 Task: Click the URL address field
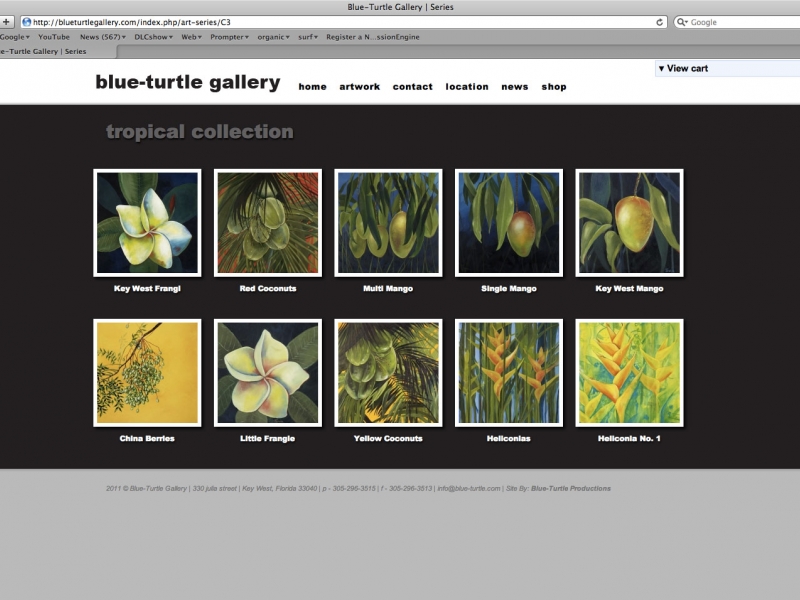coord(344,22)
